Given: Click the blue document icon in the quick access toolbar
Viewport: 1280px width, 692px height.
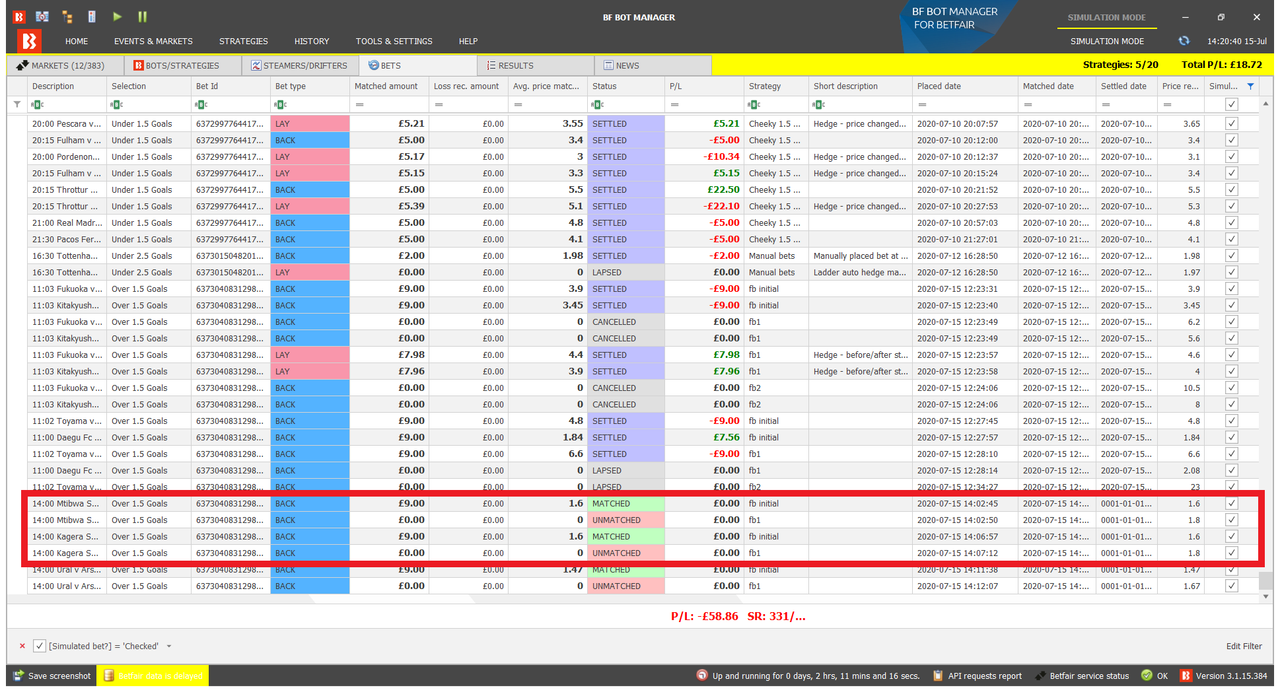Looking at the screenshot, I should 92,17.
